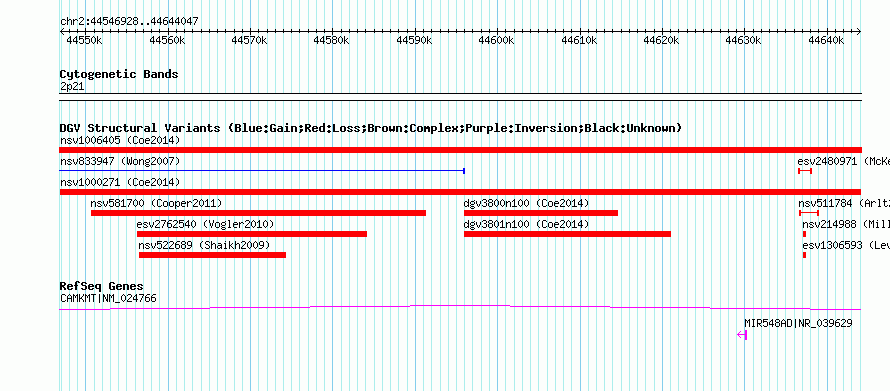Viewport: 890px width, 391px height.
Task: Click the nsv1000271 (Coe2014) red bar
Action: coord(460,192)
